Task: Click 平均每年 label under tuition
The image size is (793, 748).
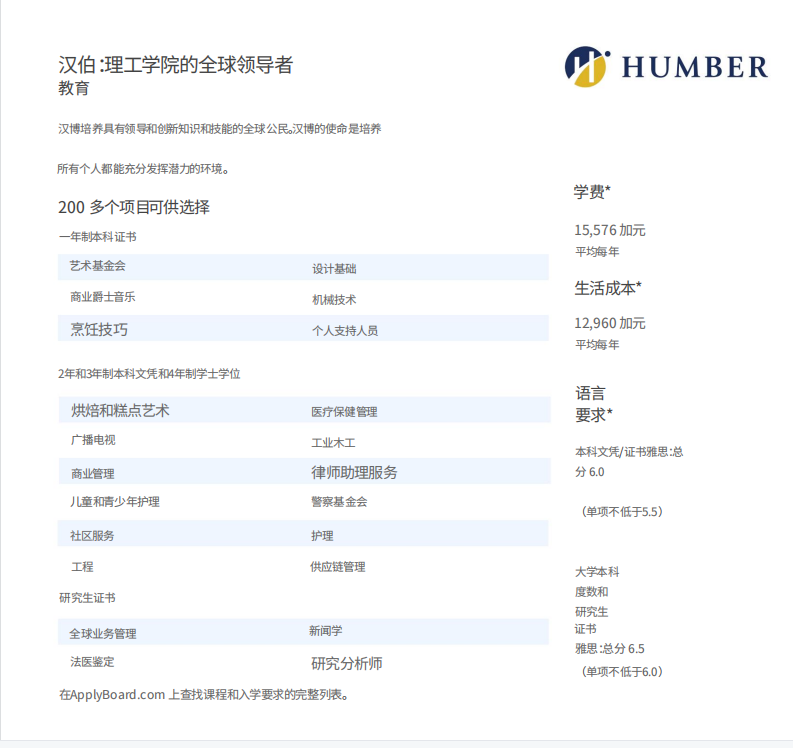Action: pos(597,251)
